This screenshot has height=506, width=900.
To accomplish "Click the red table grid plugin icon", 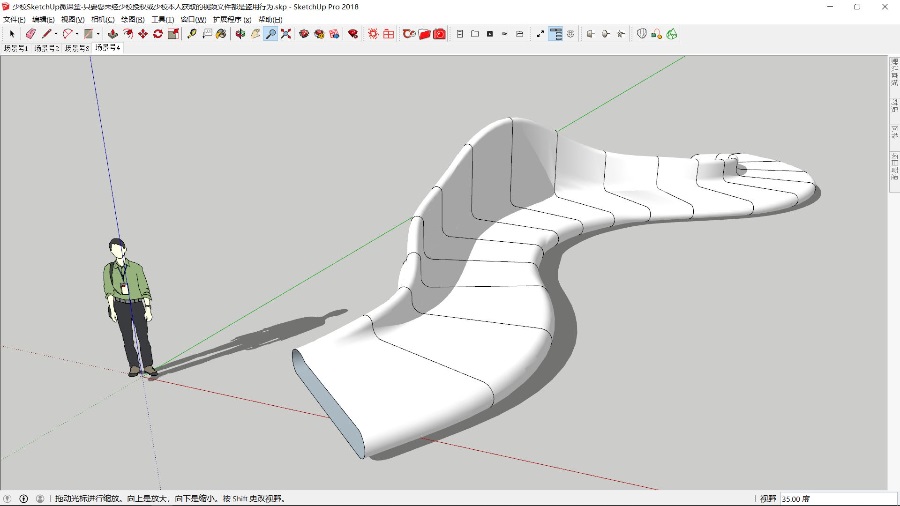I will [x=389, y=34].
